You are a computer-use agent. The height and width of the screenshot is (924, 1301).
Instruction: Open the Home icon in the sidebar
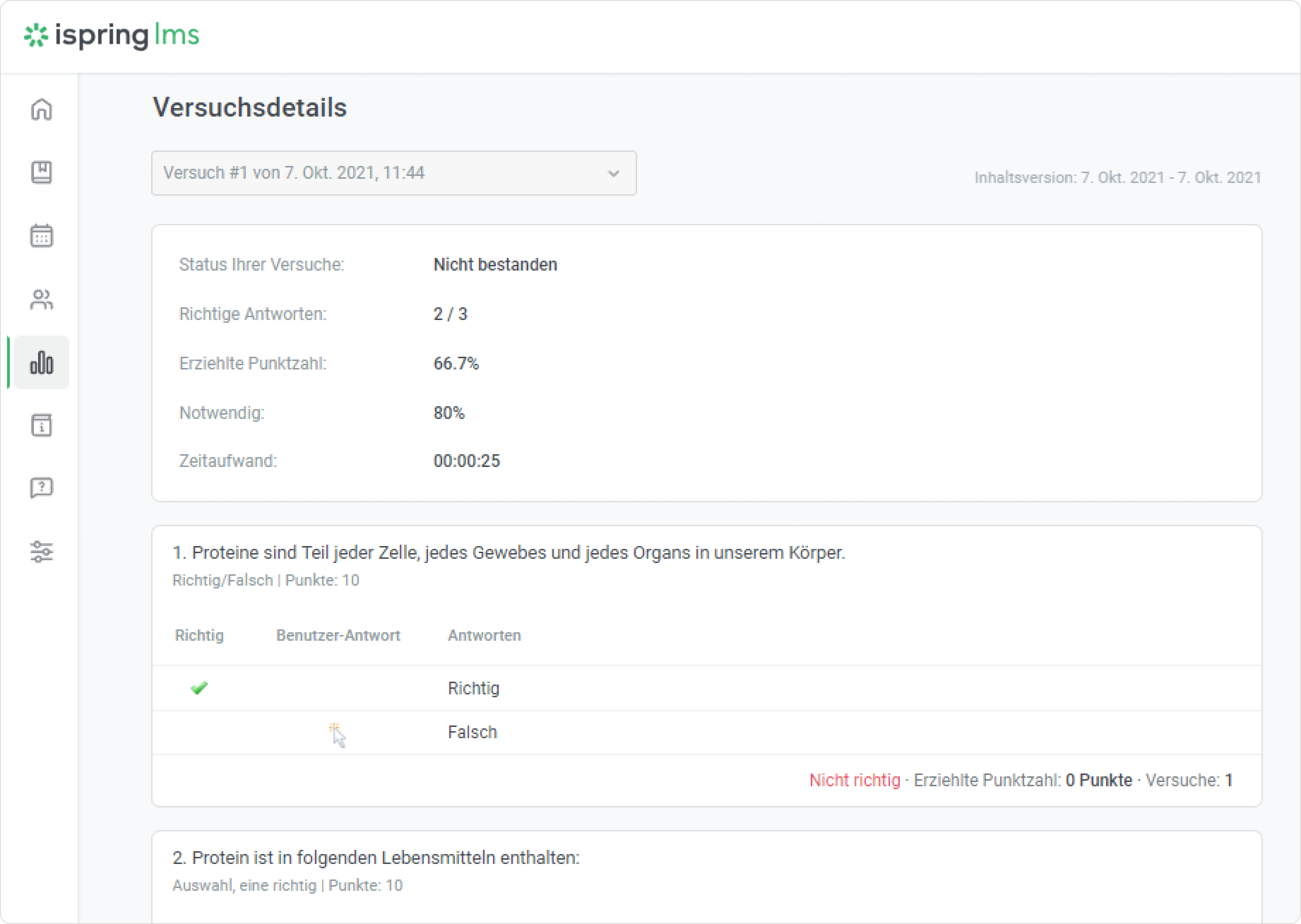[42, 109]
